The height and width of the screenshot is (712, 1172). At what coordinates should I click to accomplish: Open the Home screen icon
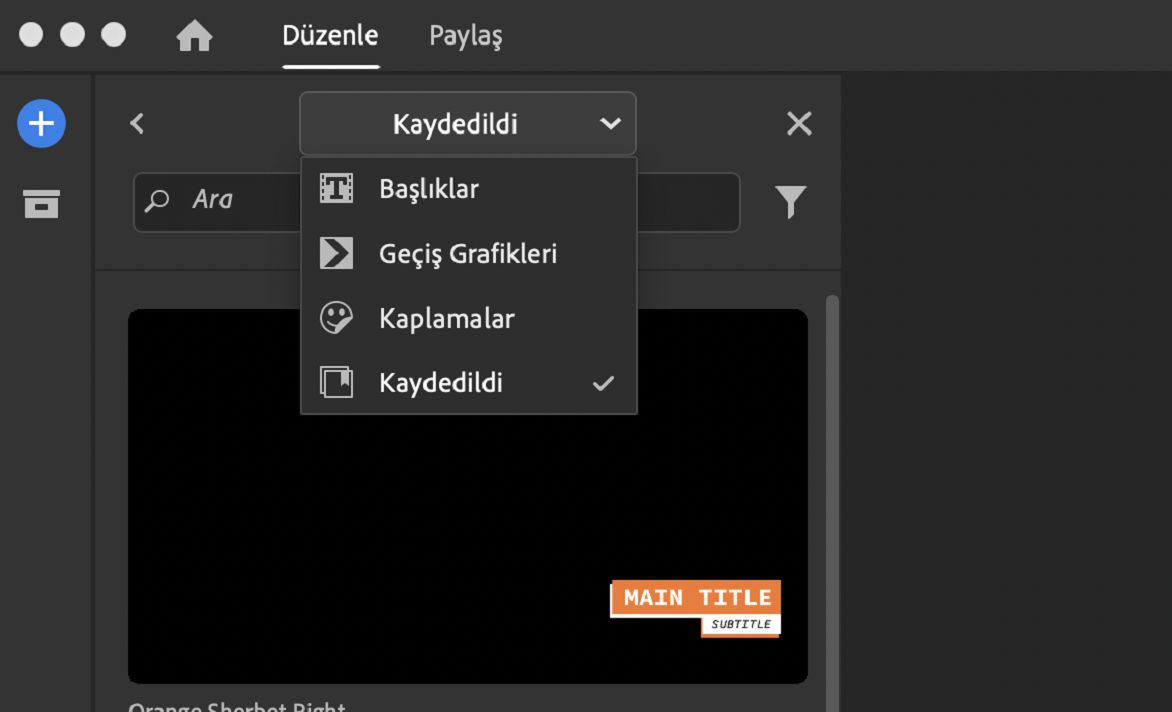click(x=194, y=34)
